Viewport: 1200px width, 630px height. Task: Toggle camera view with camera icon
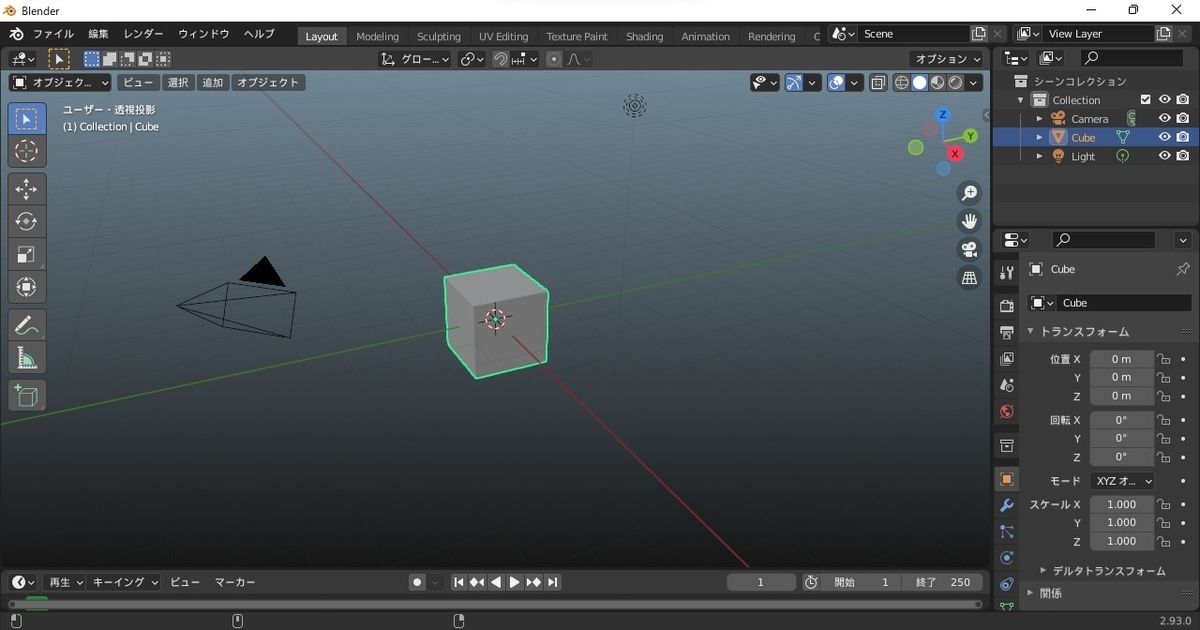click(x=969, y=250)
